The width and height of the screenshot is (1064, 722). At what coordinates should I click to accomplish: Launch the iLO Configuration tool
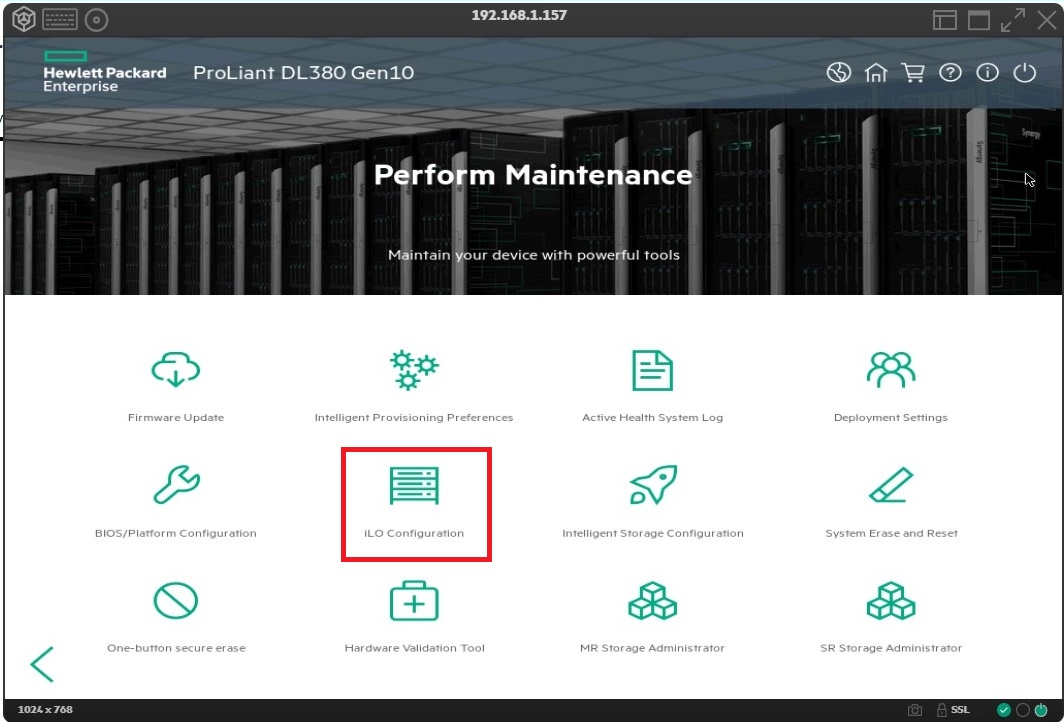(415, 500)
